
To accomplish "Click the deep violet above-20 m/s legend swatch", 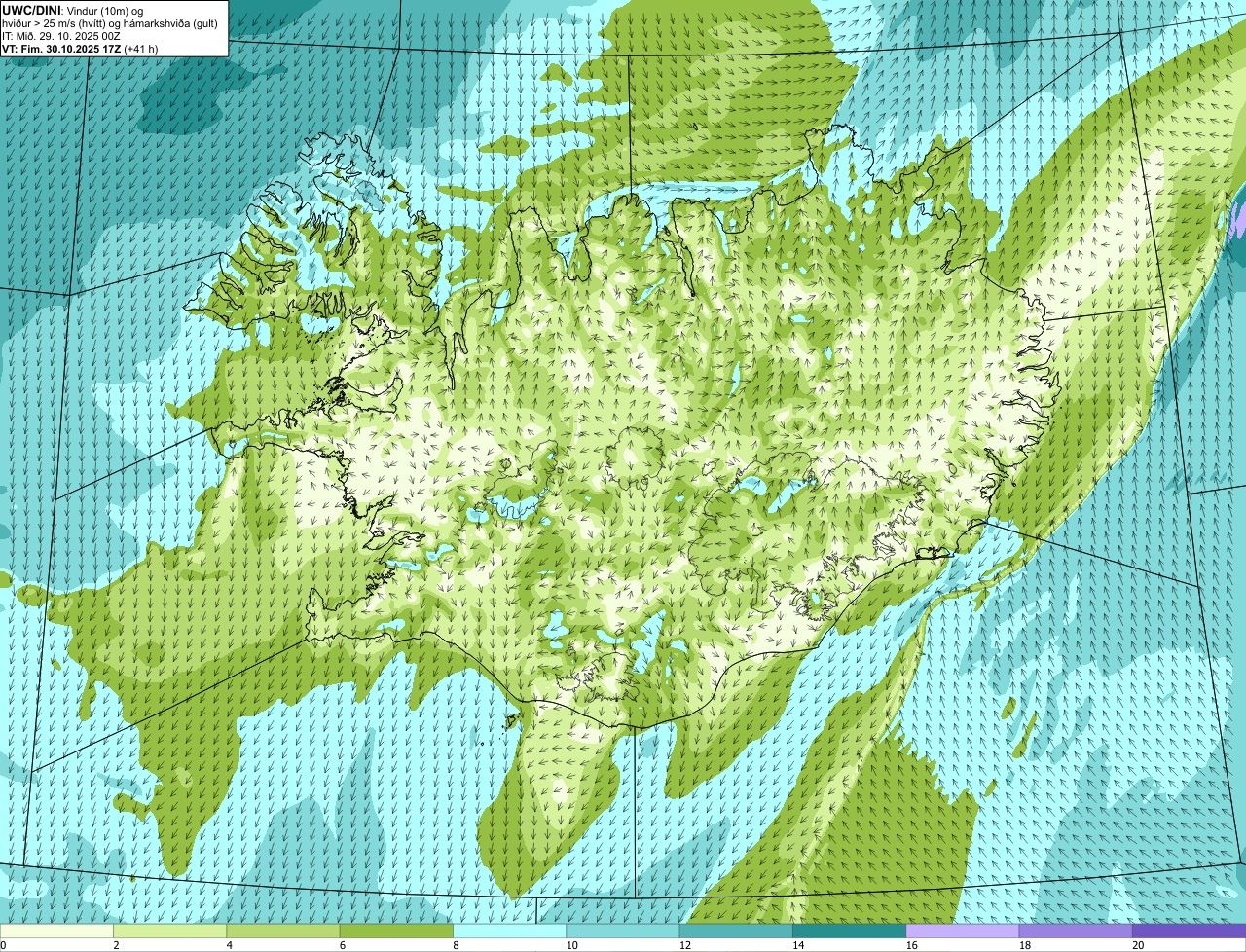I will pos(1189,931).
